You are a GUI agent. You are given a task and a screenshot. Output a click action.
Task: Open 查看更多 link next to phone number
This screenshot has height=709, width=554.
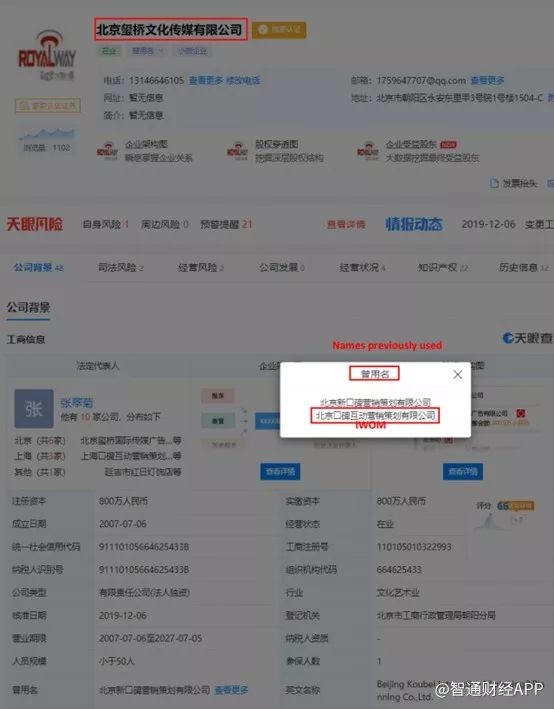[206, 80]
